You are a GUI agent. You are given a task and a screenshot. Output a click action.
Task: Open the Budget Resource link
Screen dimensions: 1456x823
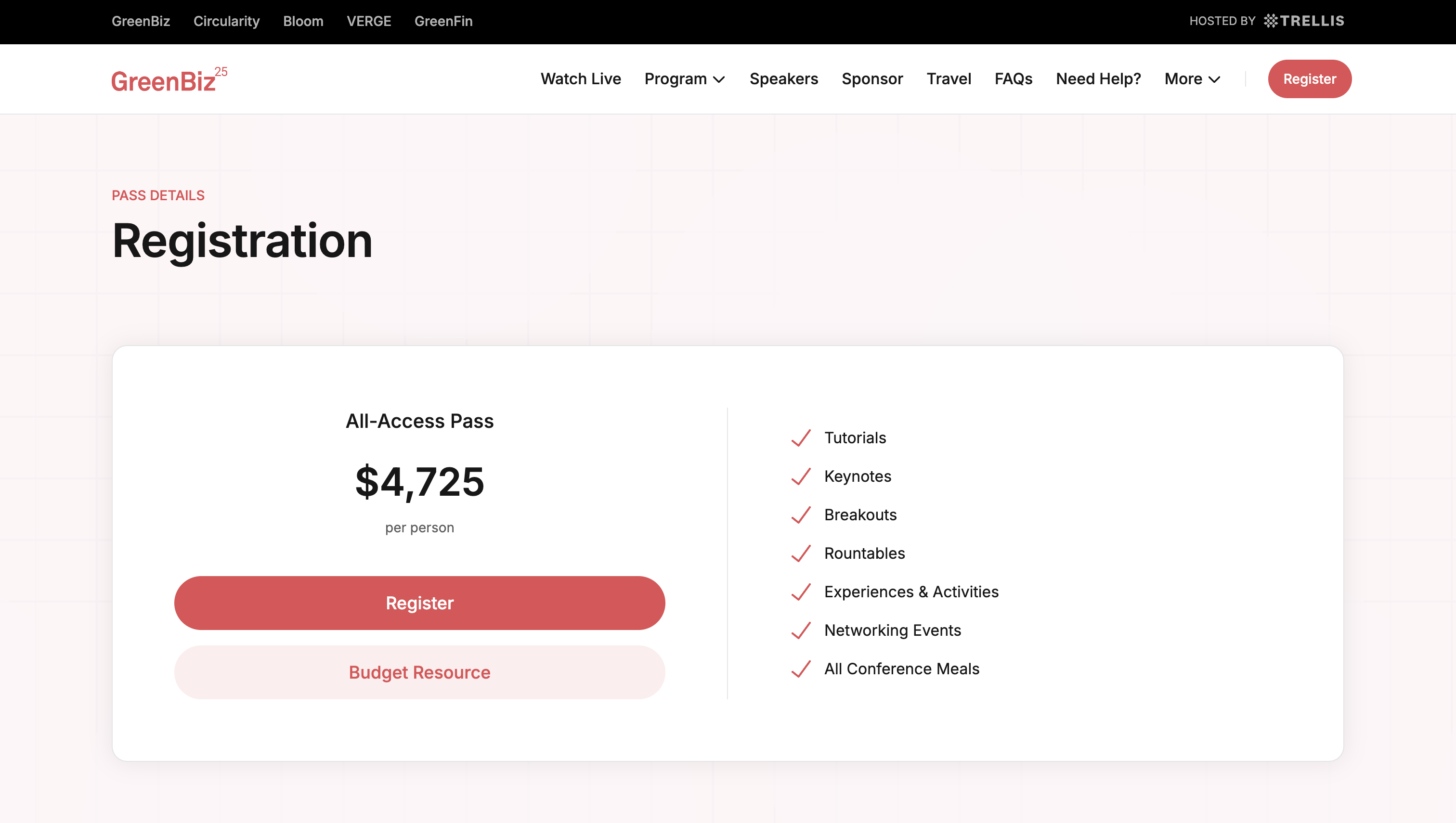click(419, 672)
